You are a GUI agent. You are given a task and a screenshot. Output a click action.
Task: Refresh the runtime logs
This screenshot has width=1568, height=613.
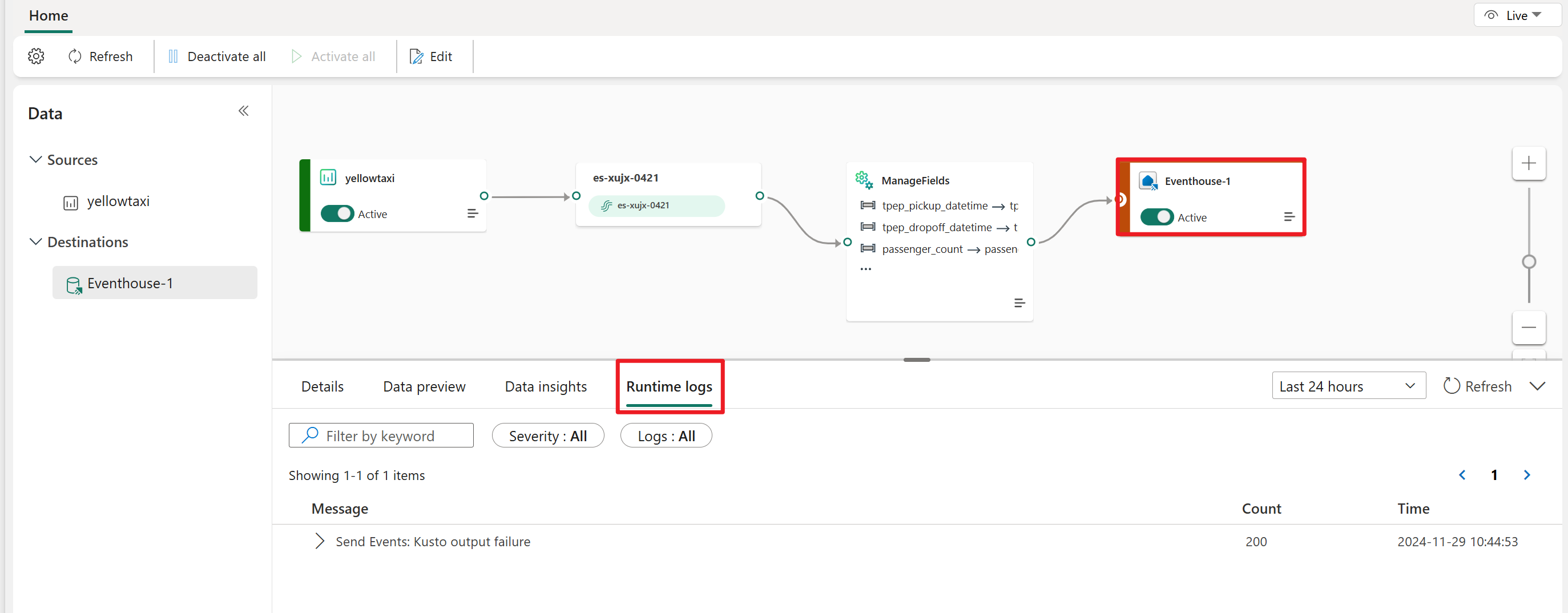(x=1477, y=386)
